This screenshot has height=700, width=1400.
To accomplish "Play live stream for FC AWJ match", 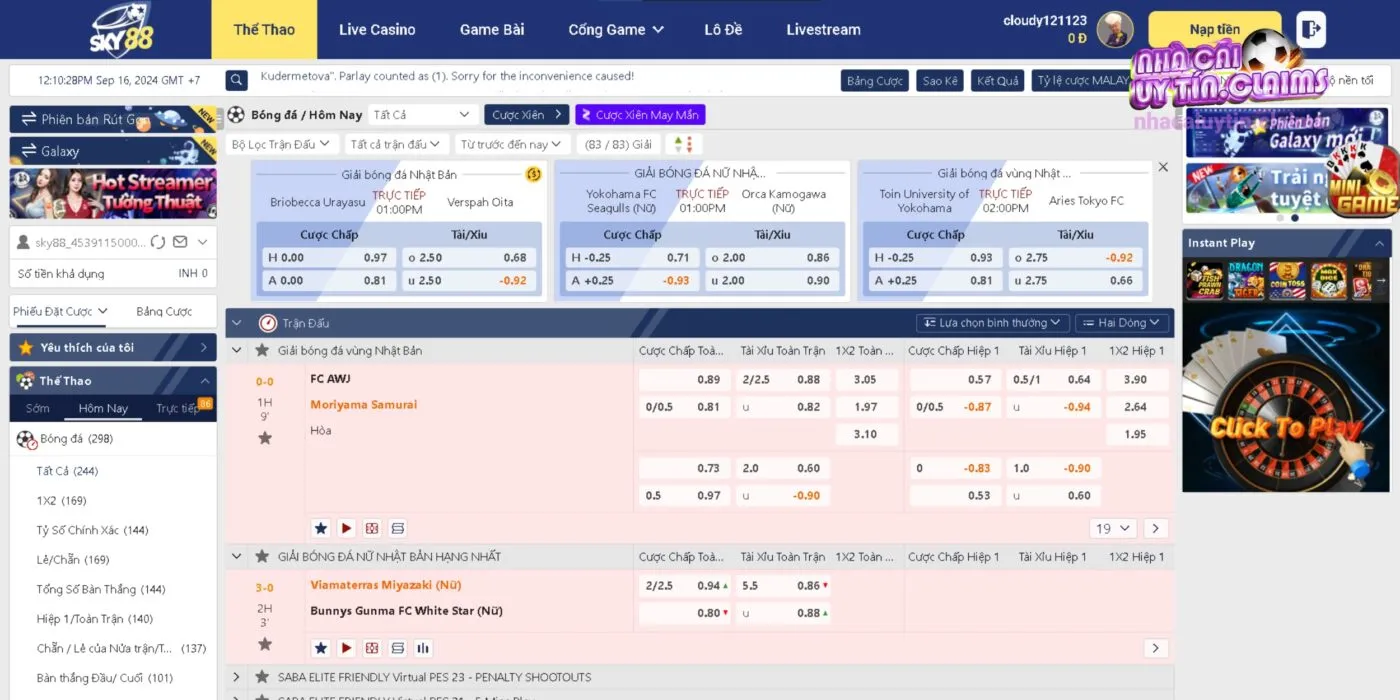I will click(346, 528).
